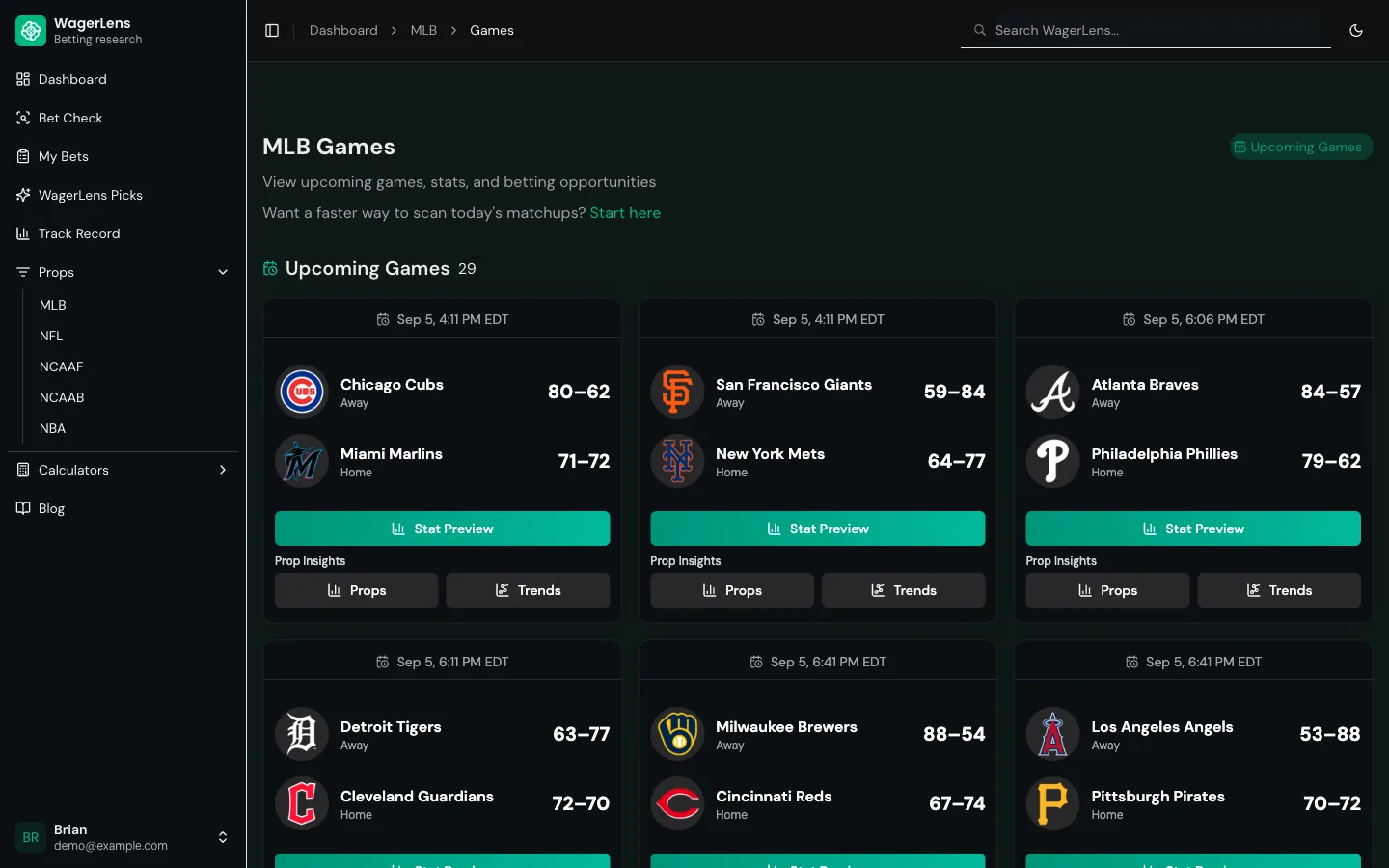
Task: Click the Cleveland Guardians logo
Action: (x=302, y=803)
